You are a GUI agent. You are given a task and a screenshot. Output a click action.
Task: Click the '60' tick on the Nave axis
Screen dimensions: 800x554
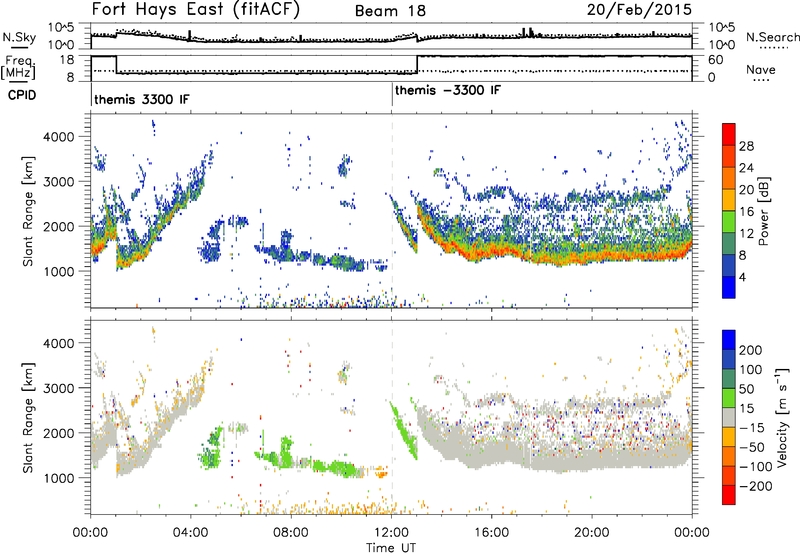(x=716, y=60)
